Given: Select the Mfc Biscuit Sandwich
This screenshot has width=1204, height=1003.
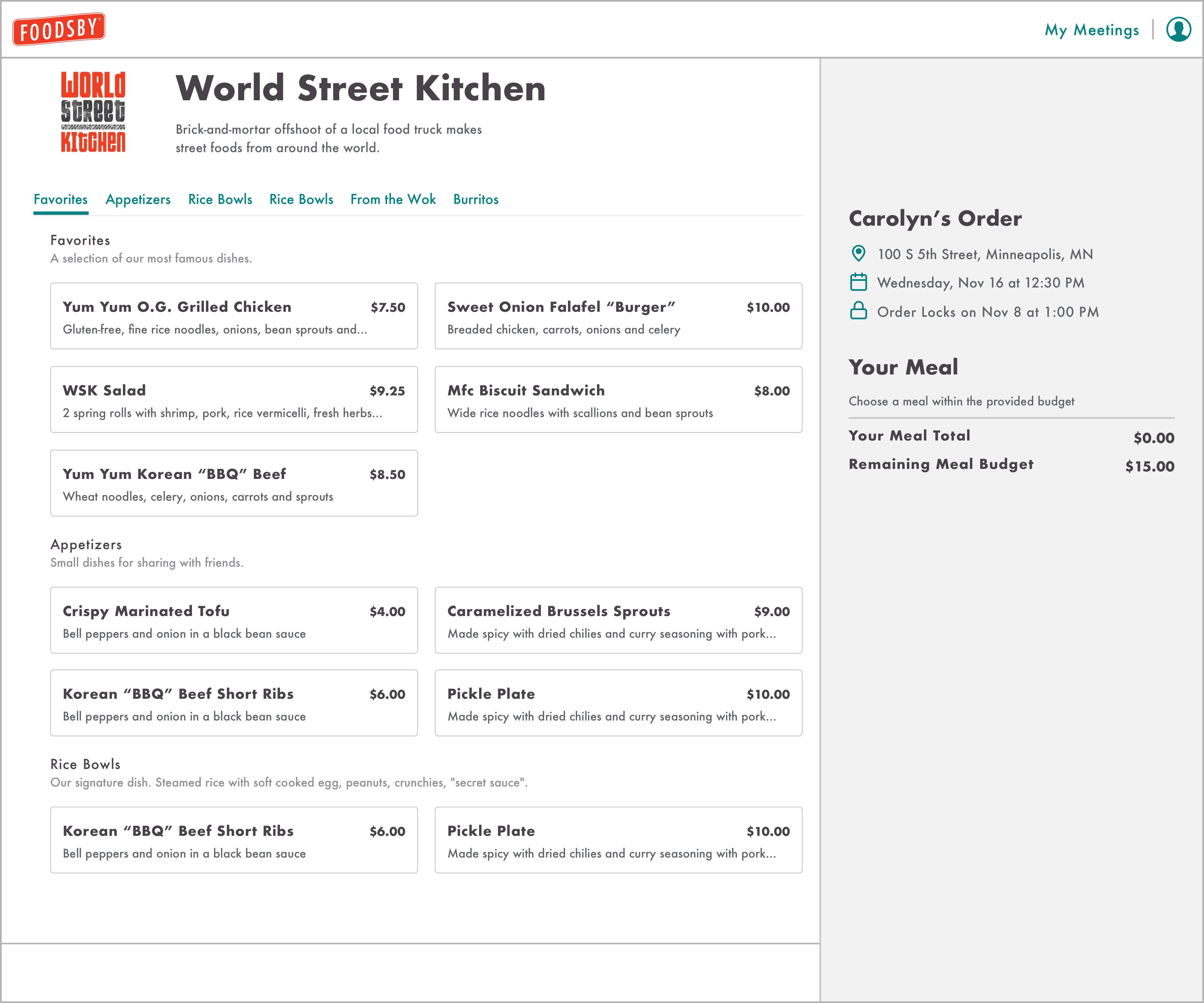Looking at the screenshot, I should point(618,399).
